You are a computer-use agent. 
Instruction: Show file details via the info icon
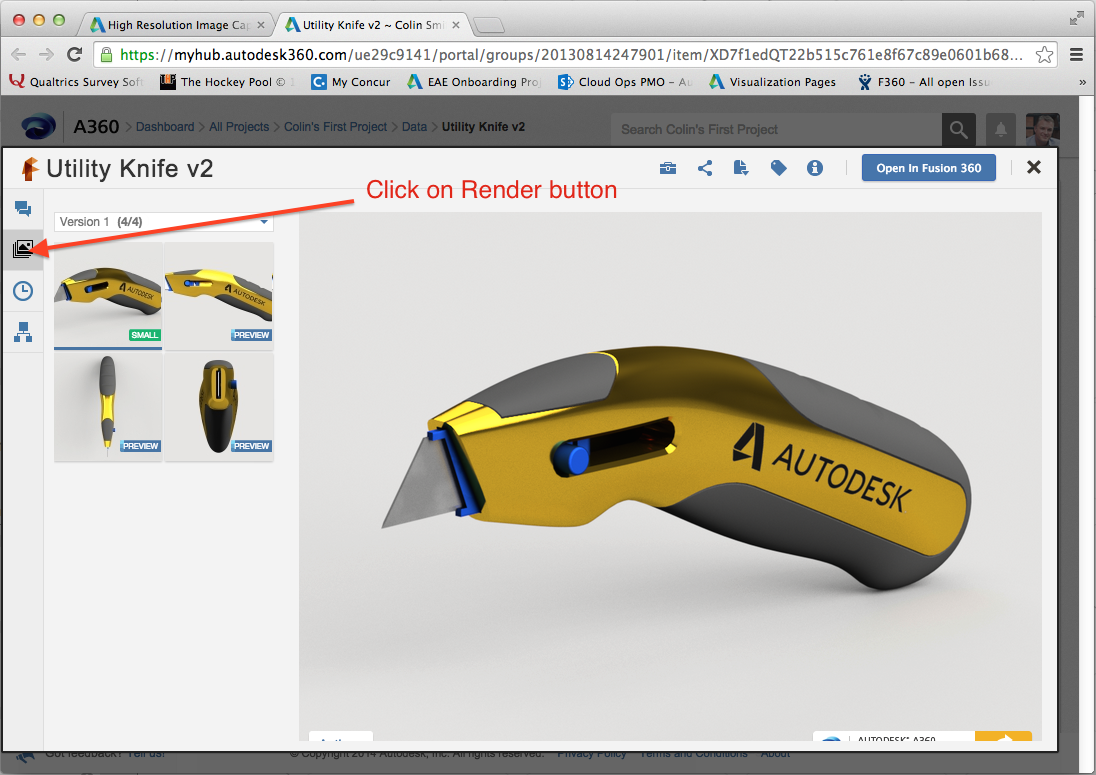[x=815, y=168]
